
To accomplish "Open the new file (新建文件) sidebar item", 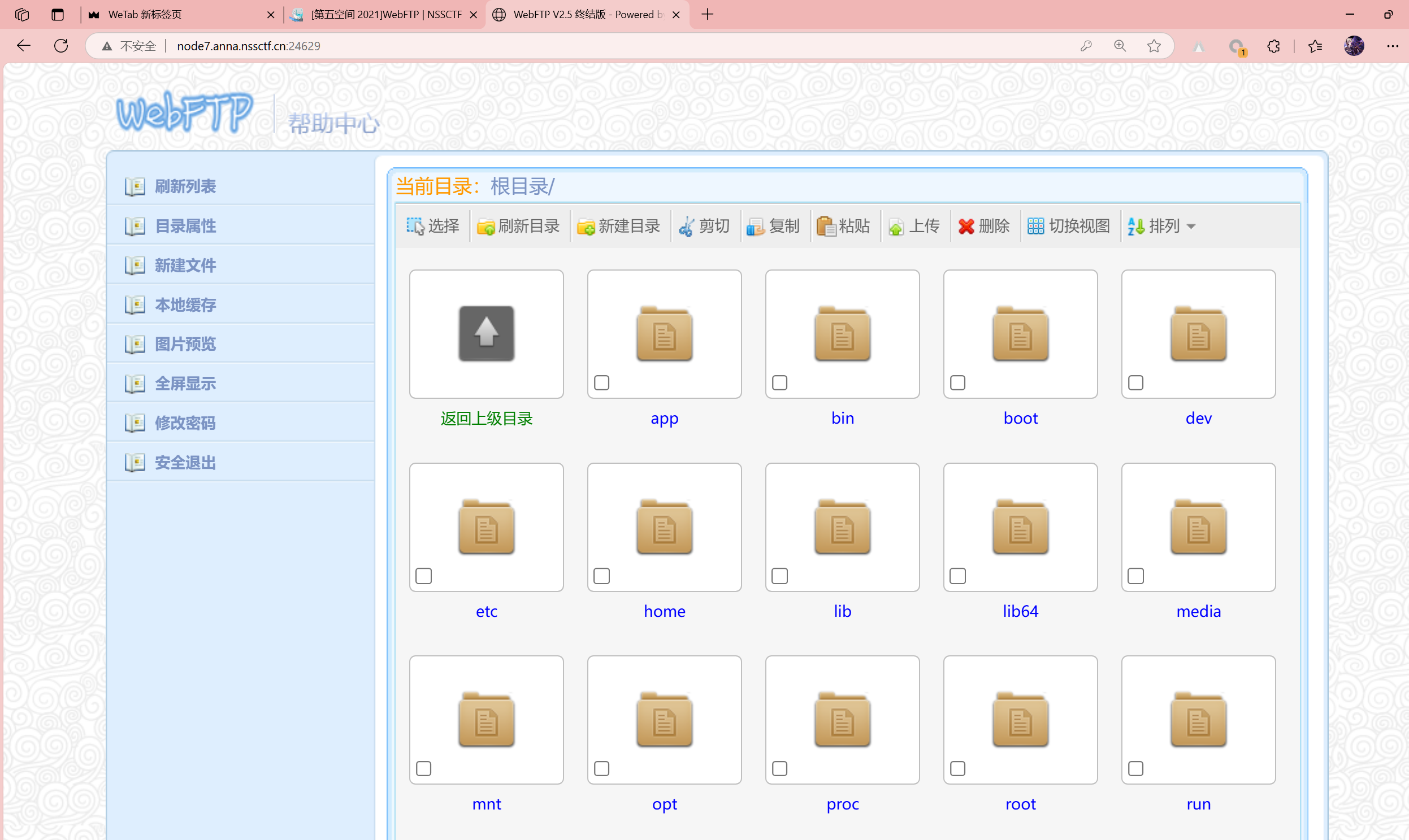I will pos(185,265).
